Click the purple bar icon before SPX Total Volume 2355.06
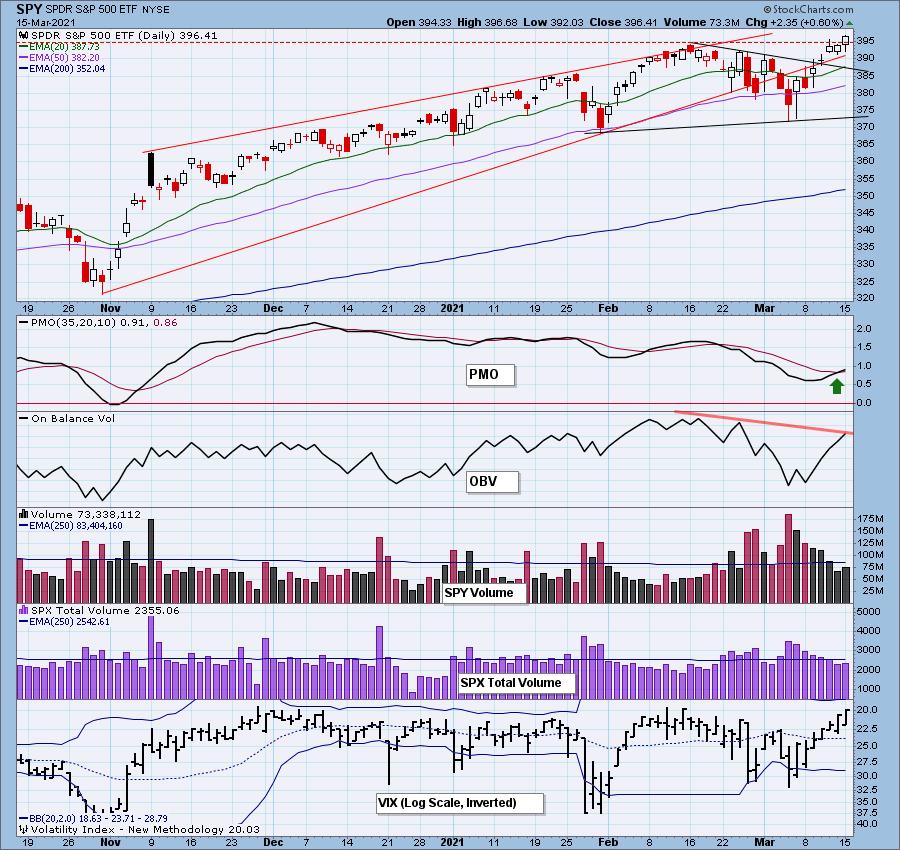Image resolution: width=900 pixels, height=850 pixels. tap(24, 610)
